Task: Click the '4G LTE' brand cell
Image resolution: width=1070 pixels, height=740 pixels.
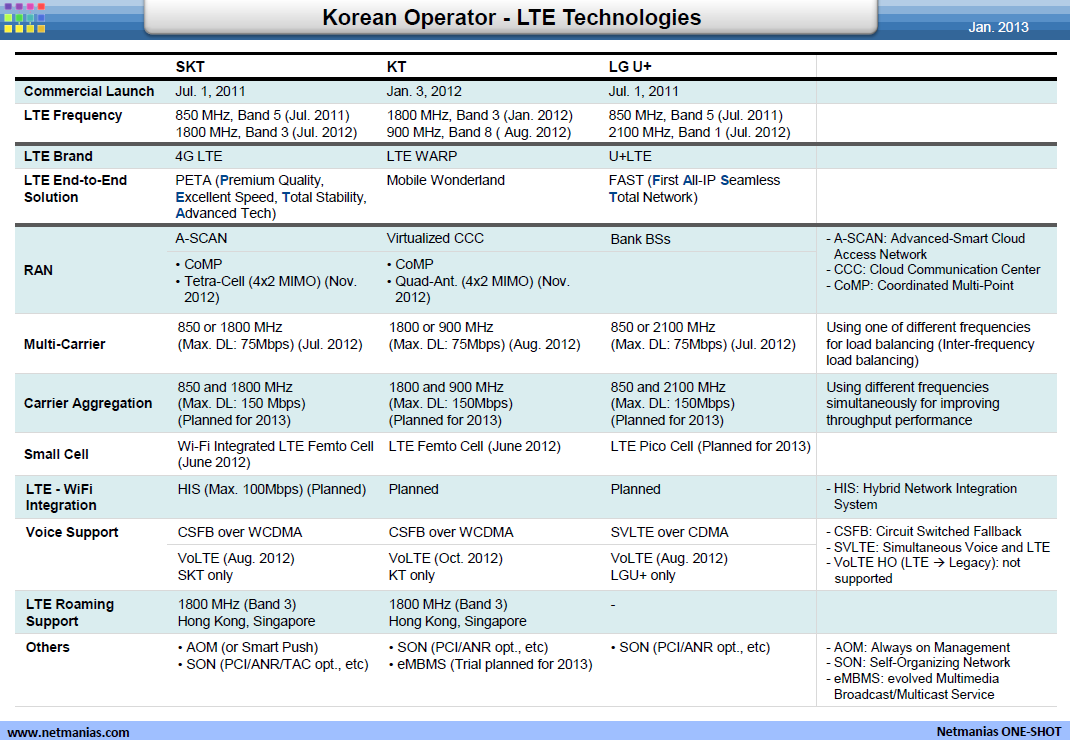Action: [199, 156]
